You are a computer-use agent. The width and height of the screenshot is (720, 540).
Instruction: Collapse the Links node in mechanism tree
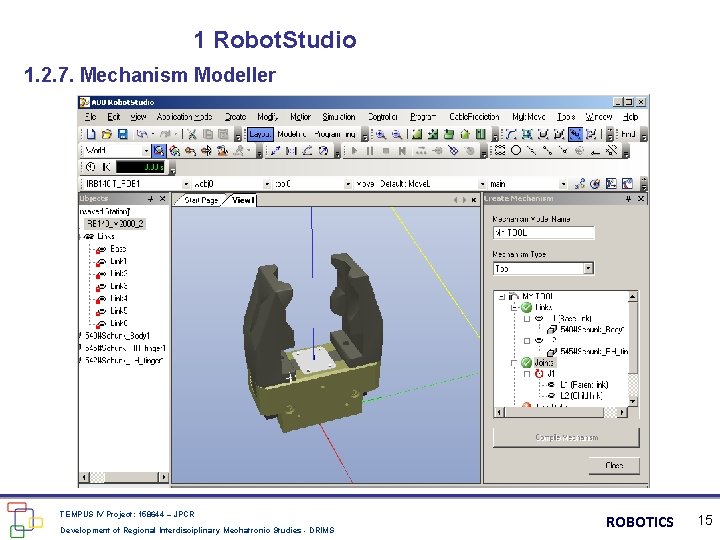tap(515, 307)
